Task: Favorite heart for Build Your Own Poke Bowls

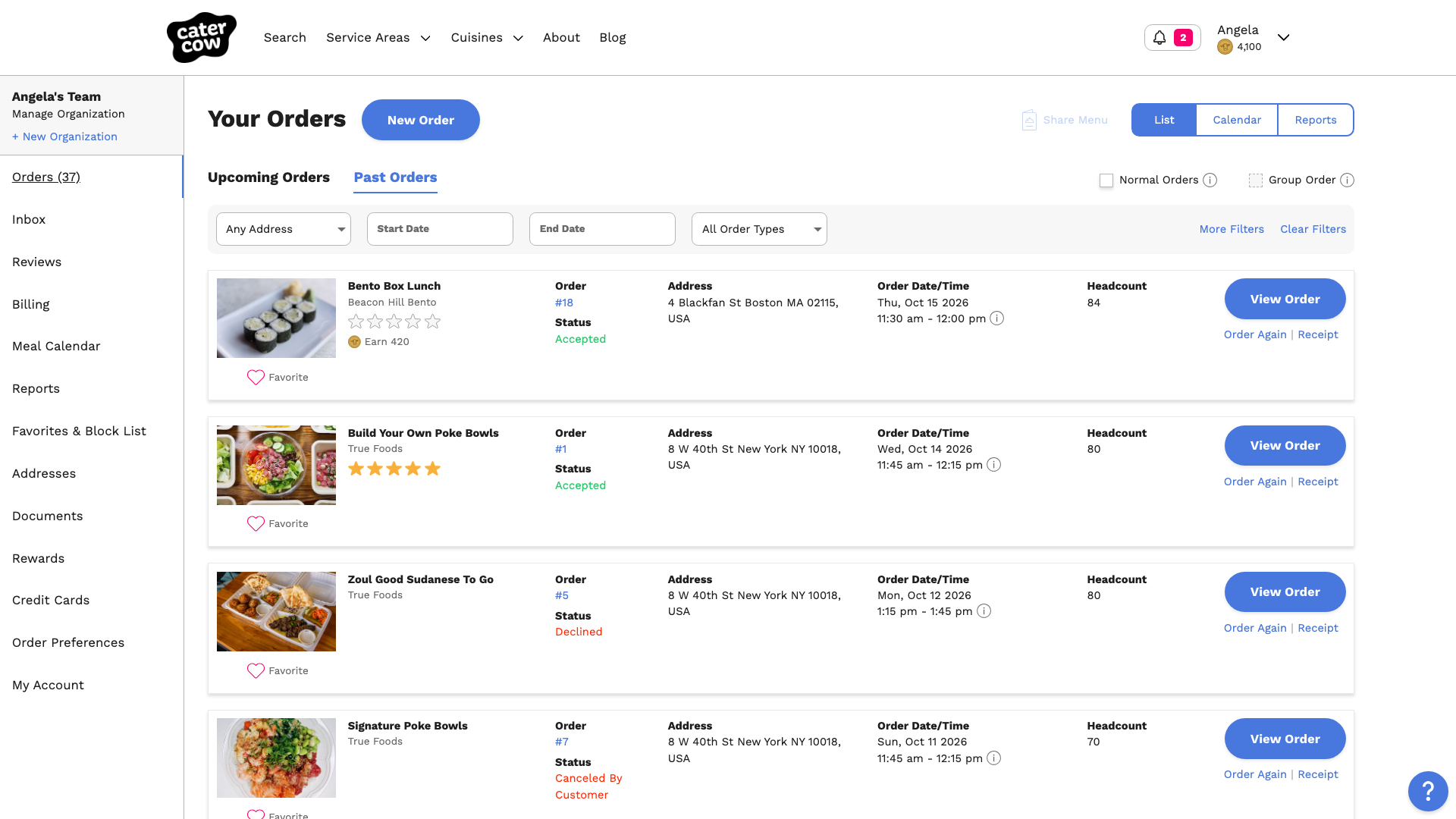Action: (x=256, y=524)
